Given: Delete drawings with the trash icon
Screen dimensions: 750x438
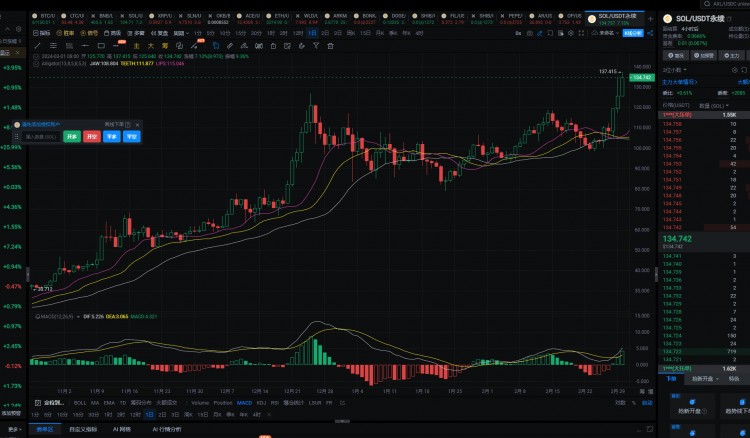Looking at the screenshot, I should coord(330,46).
